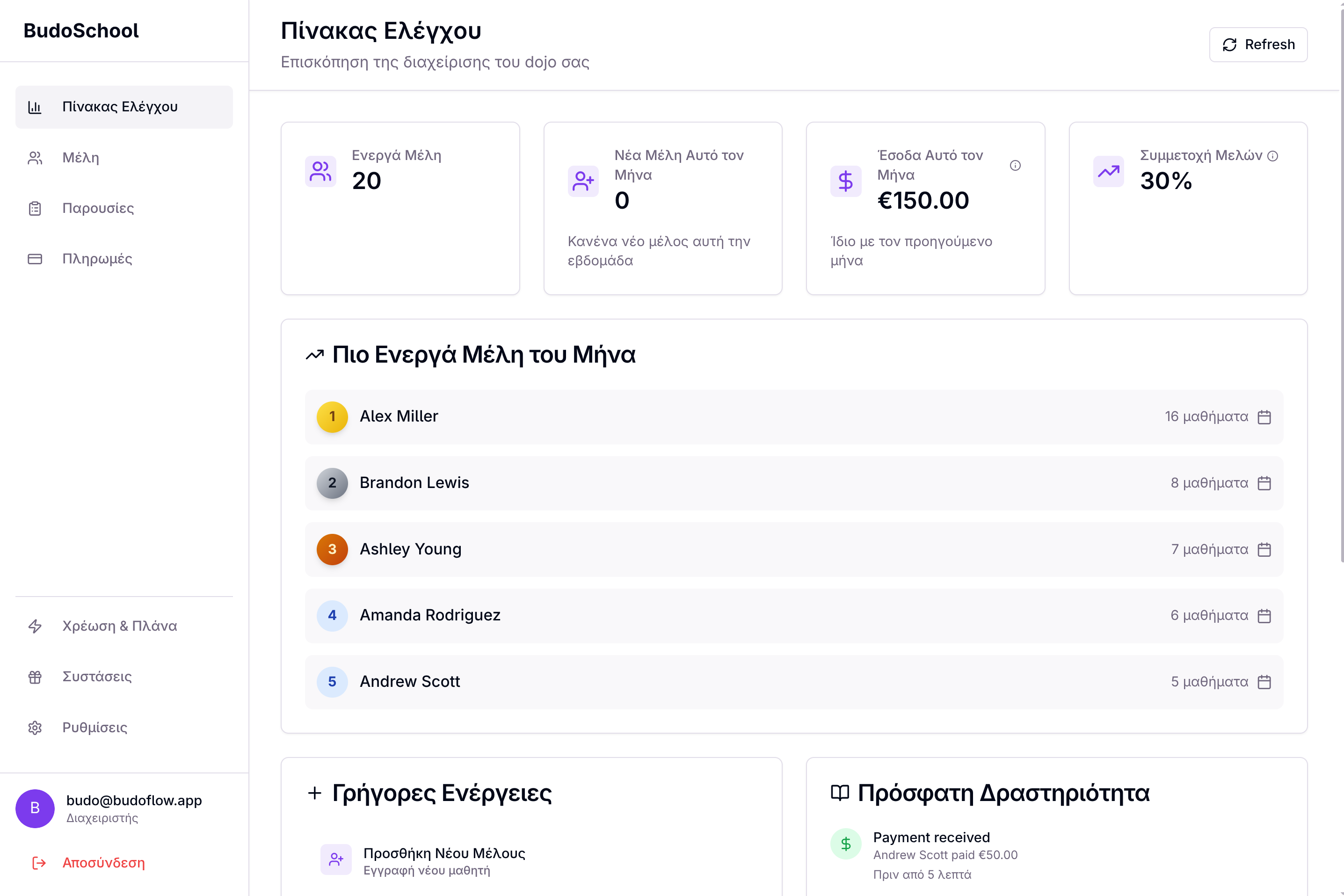This screenshot has height=896, width=1344.
Task: Click the Refresh button
Action: pyautogui.click(x=1258, y=44)
